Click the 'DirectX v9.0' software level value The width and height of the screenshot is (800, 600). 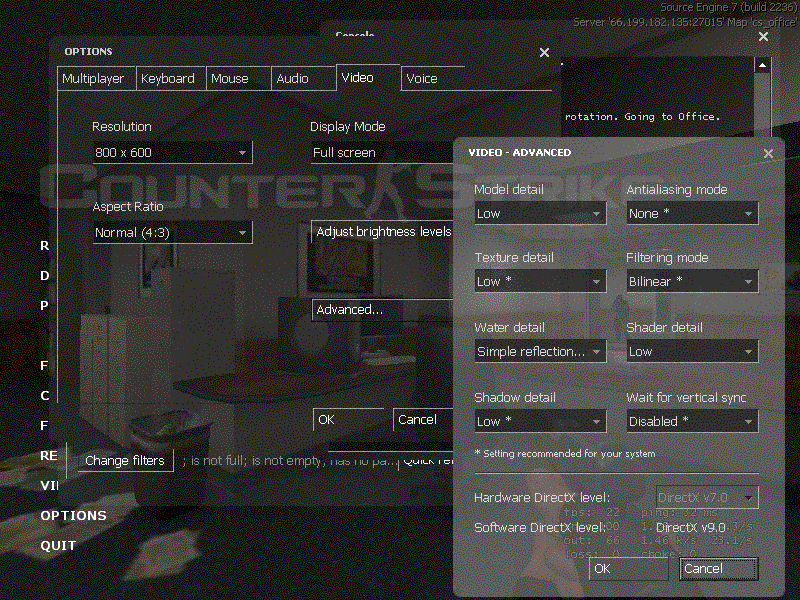point(691,528)
